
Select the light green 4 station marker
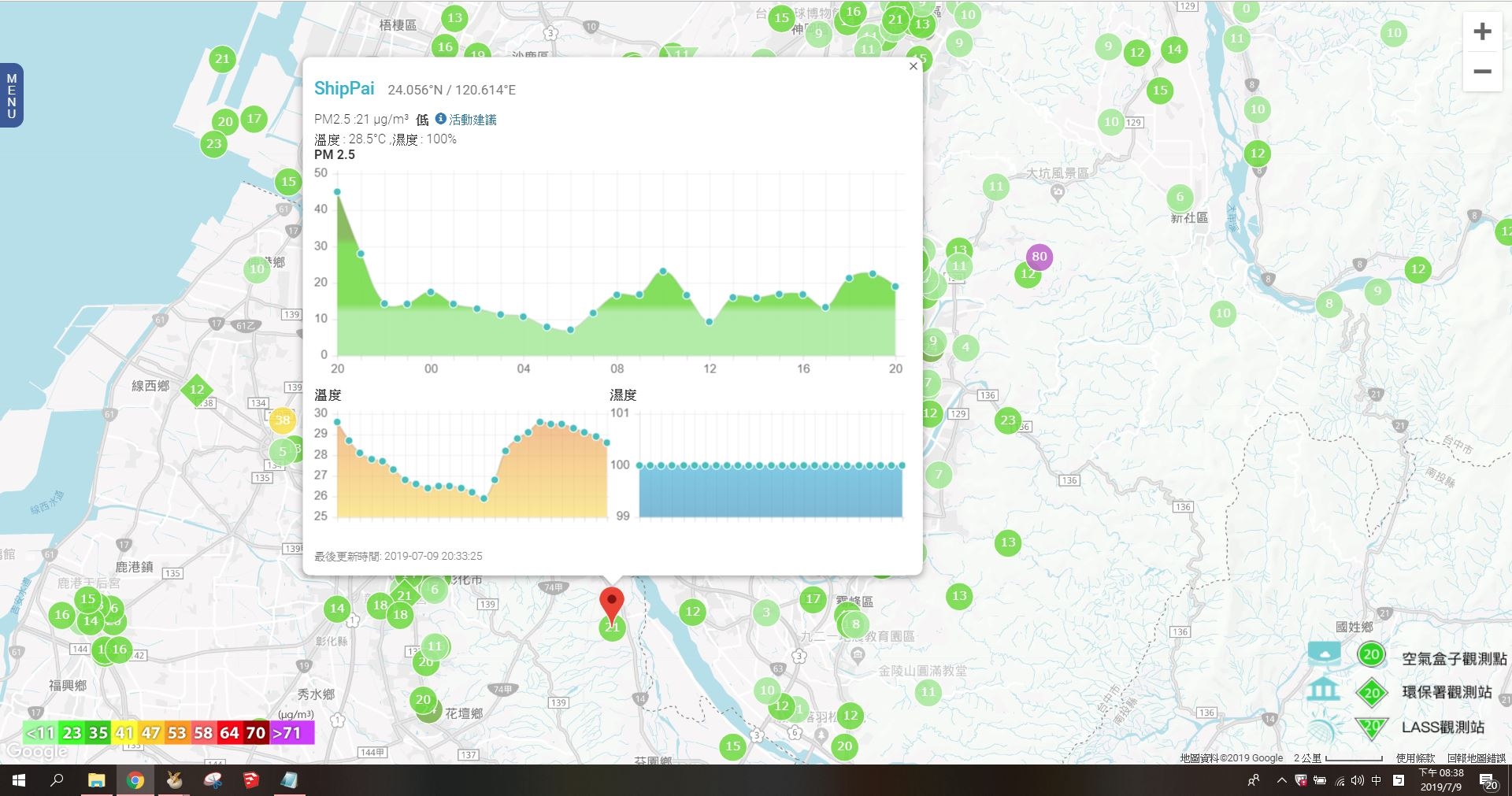point(965,347)
